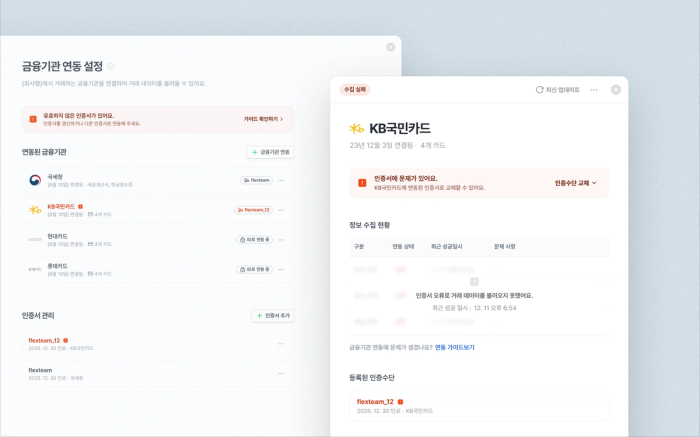Click the 최신 업데이트 refresh button
The image size is (700, 437).
pos(558,90)
